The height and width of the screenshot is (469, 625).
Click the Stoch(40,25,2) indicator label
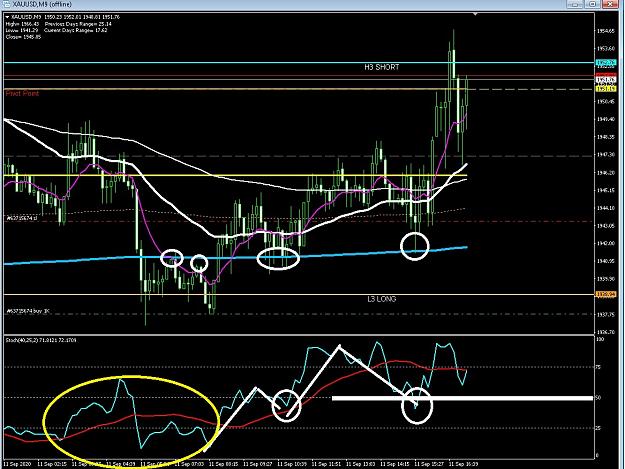[41, 340]
